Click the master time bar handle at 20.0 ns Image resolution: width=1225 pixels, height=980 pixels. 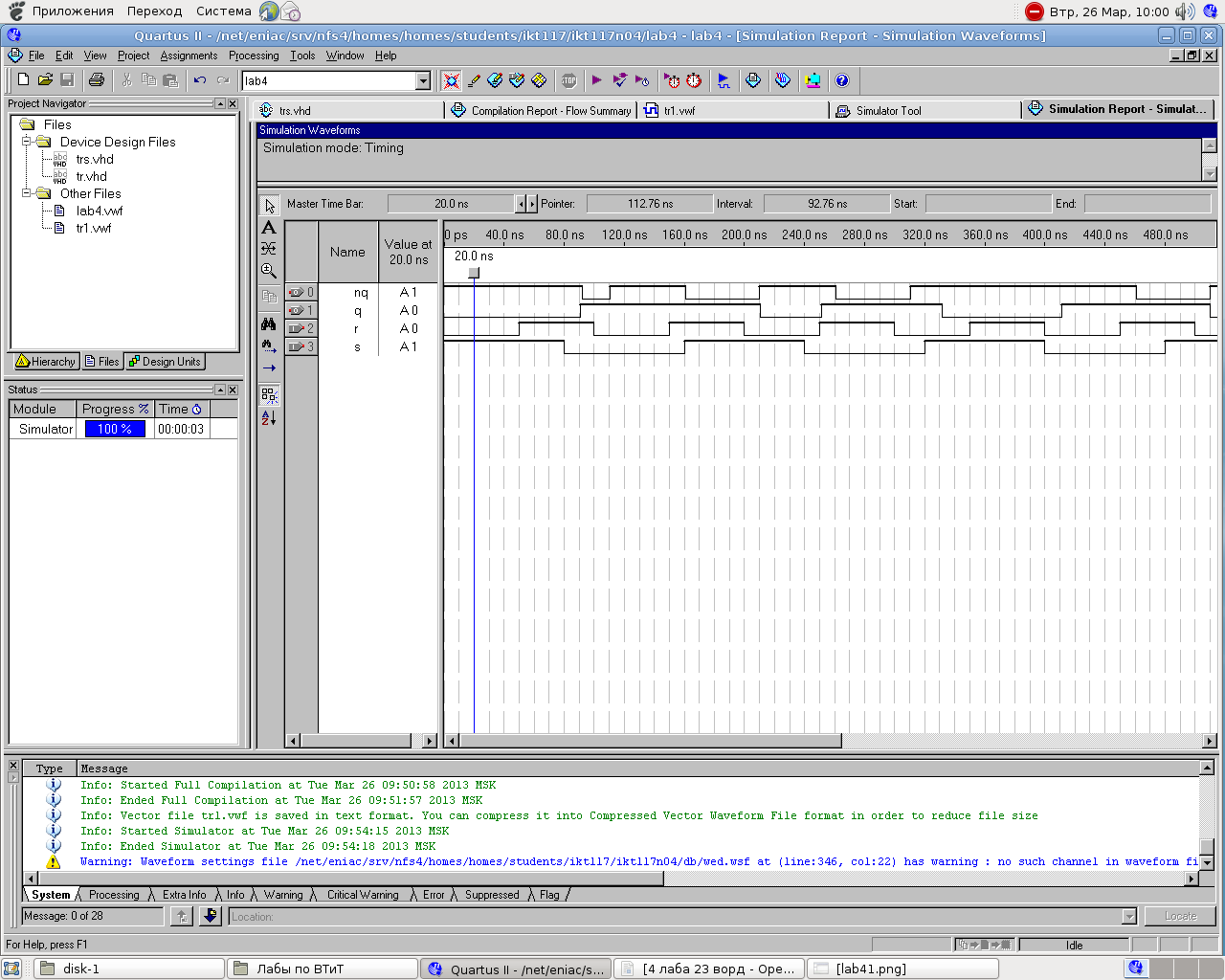474,273
